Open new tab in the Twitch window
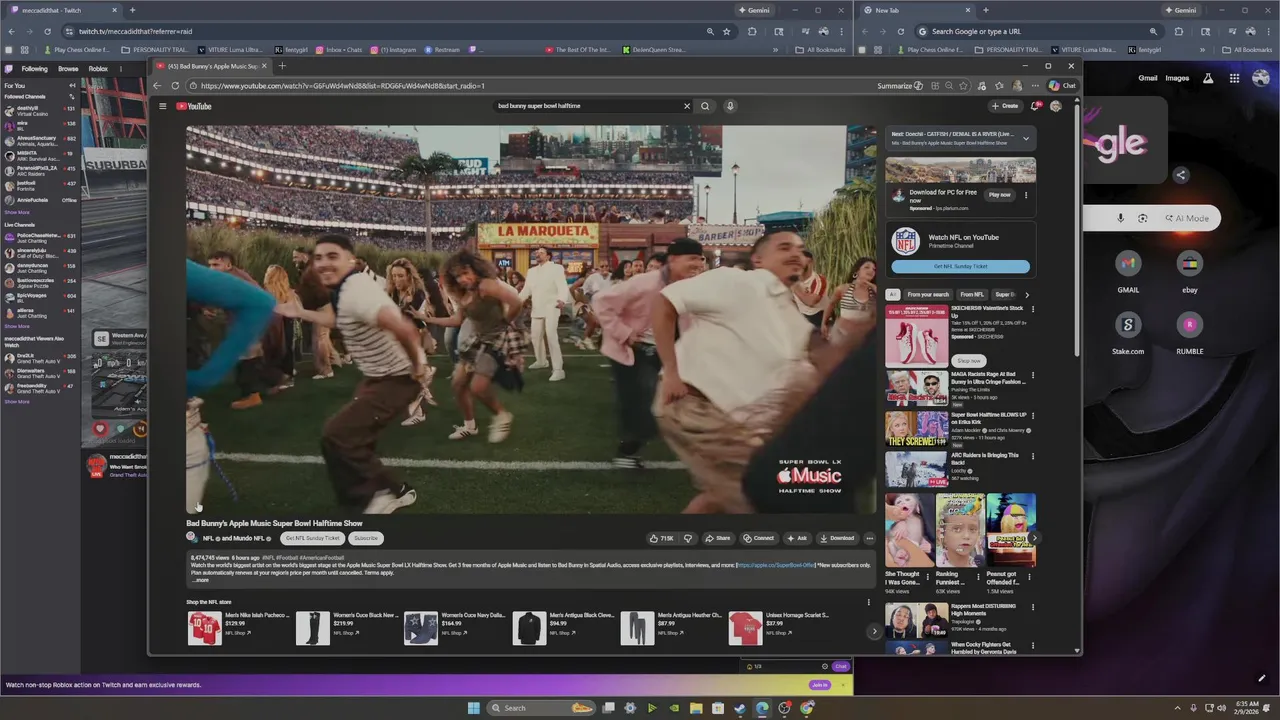This screenshot has height=720, width=1280. pos(132,10)
